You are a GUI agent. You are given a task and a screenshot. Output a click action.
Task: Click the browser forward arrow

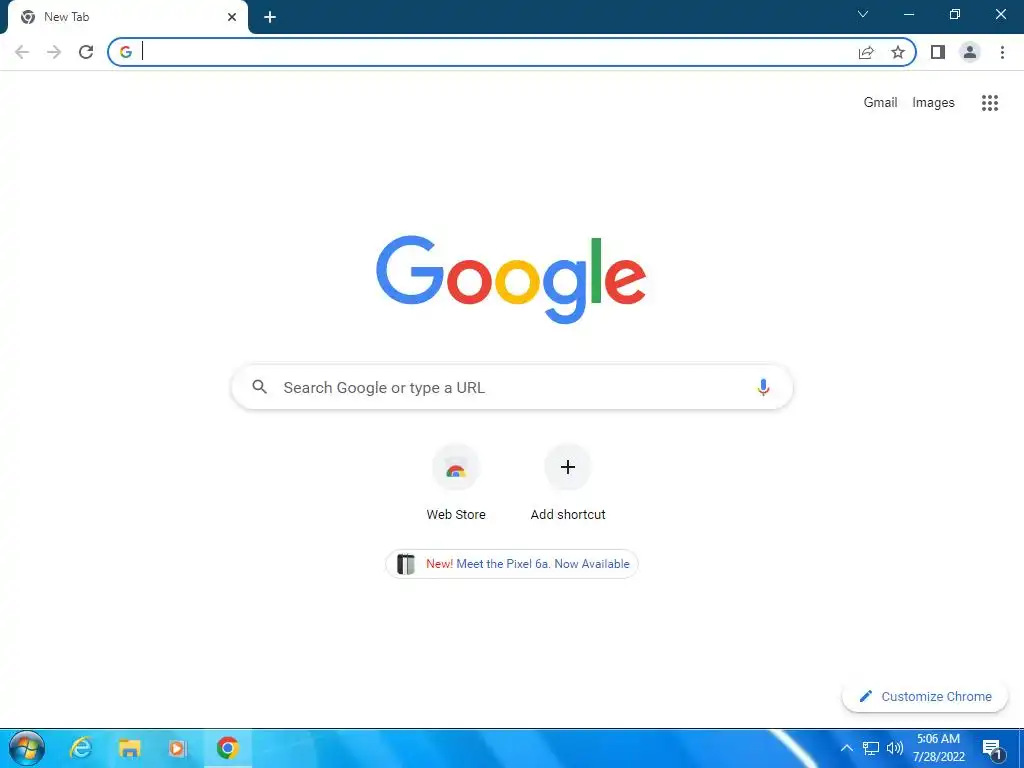click(x=54, y=52)
